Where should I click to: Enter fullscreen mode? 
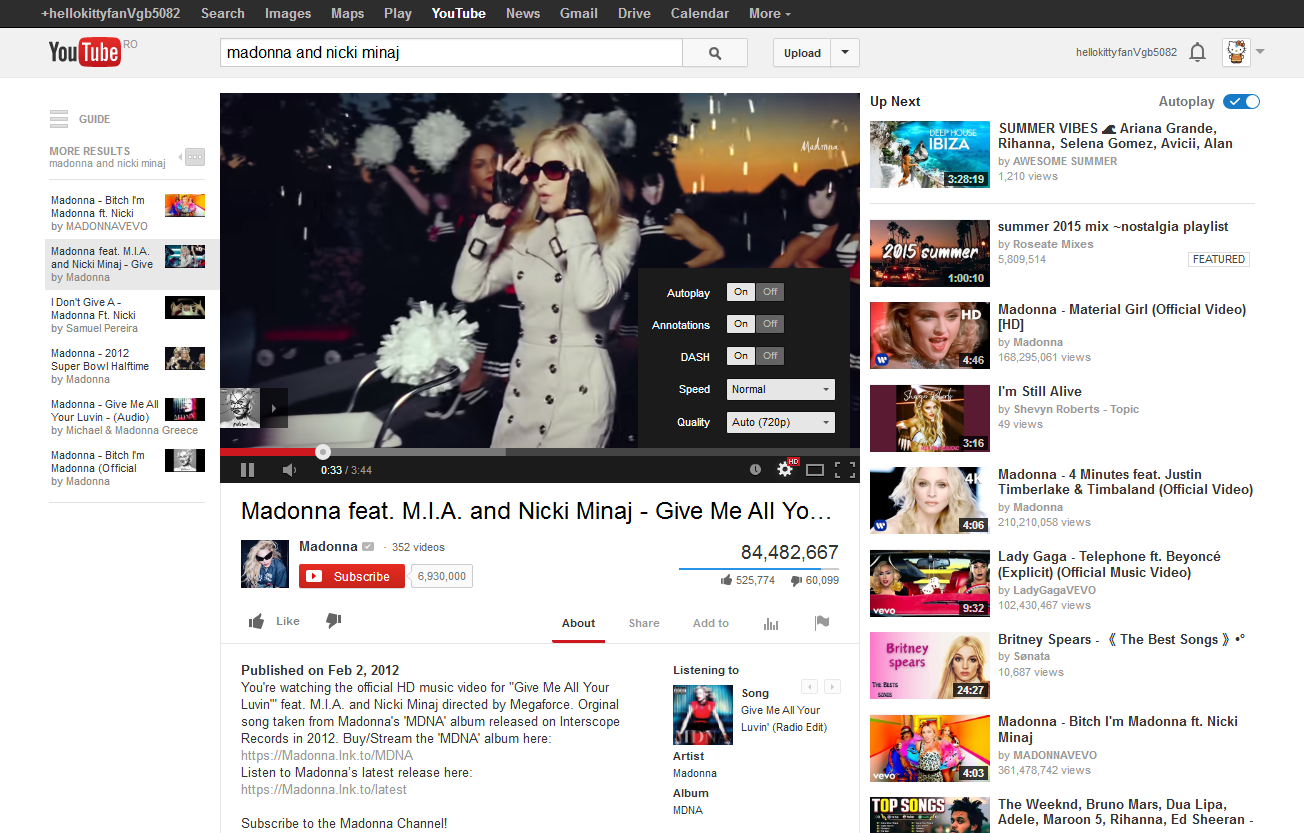[x=845, y=469]
